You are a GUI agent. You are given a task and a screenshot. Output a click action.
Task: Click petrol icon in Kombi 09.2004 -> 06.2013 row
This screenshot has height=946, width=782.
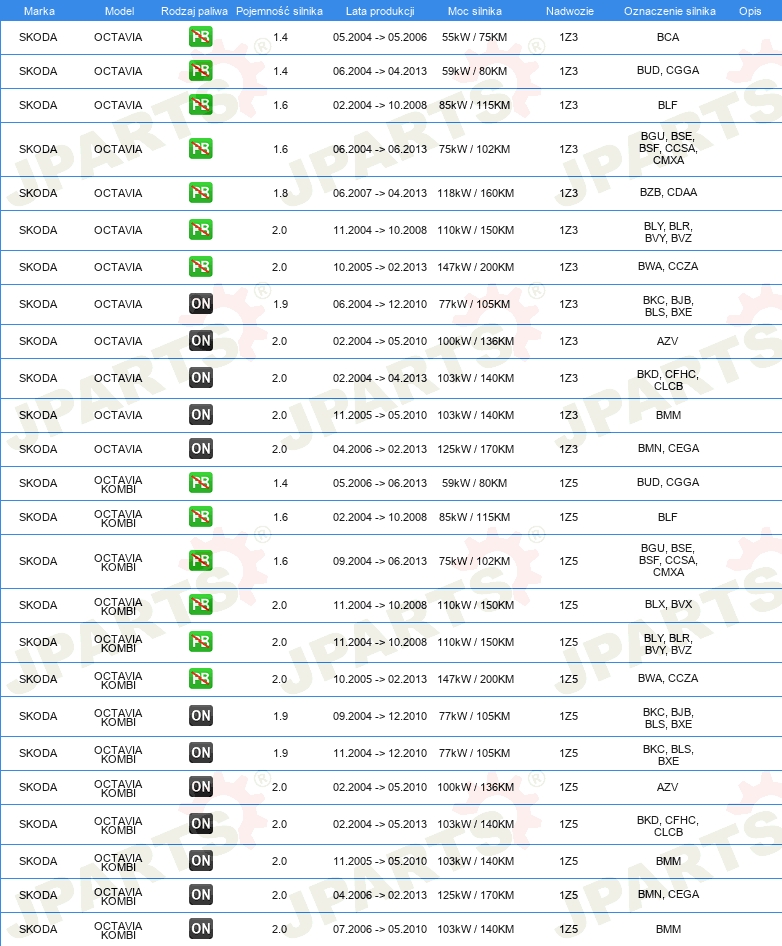tap(200, 560)
